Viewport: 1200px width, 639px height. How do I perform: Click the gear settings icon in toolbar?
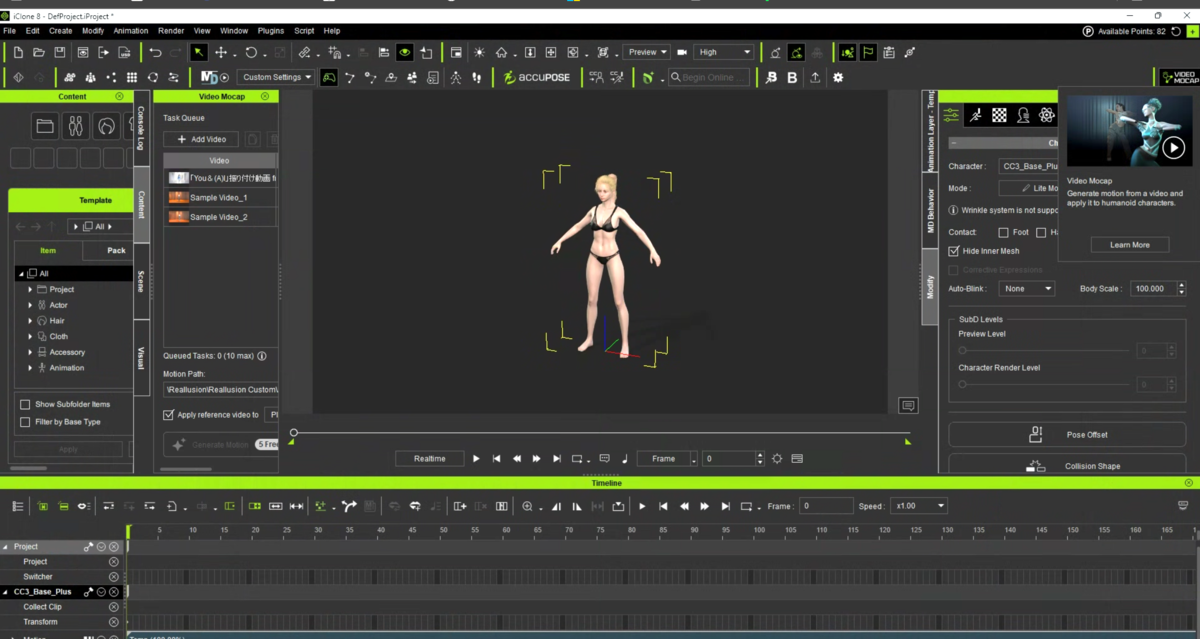[x=838, y=77]
